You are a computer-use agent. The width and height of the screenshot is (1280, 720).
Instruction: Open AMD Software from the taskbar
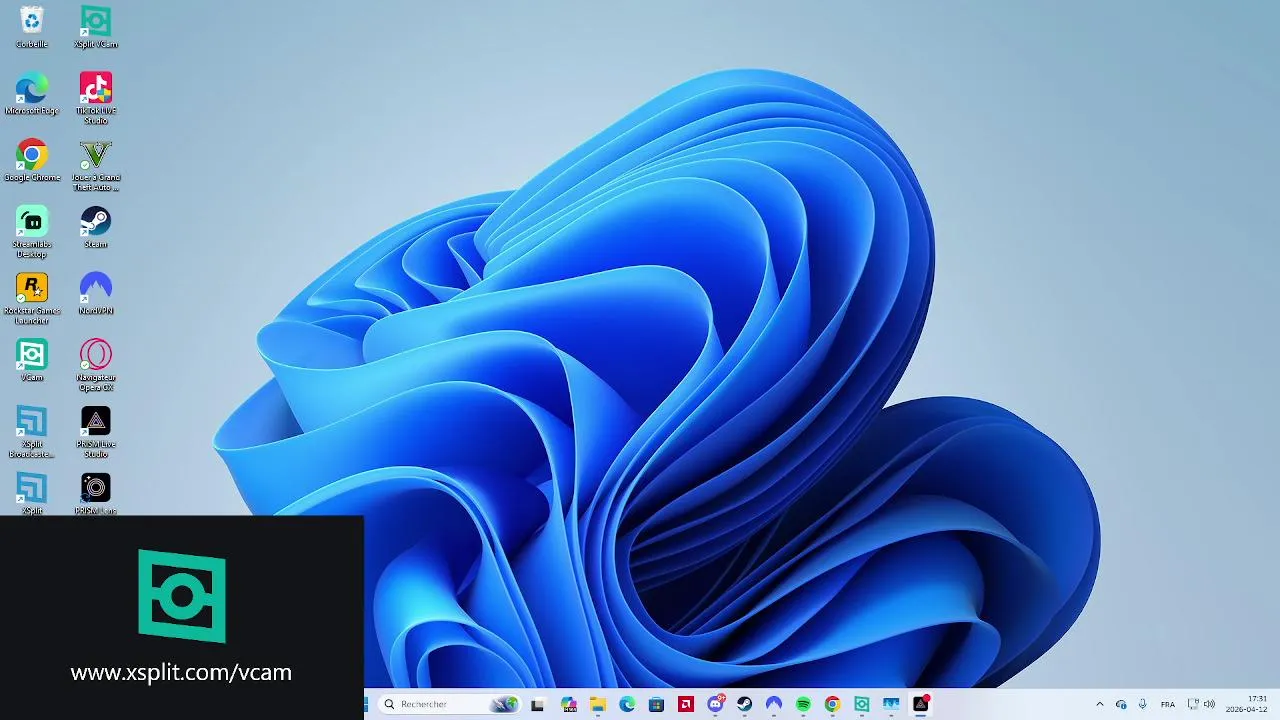click(686, 704)
